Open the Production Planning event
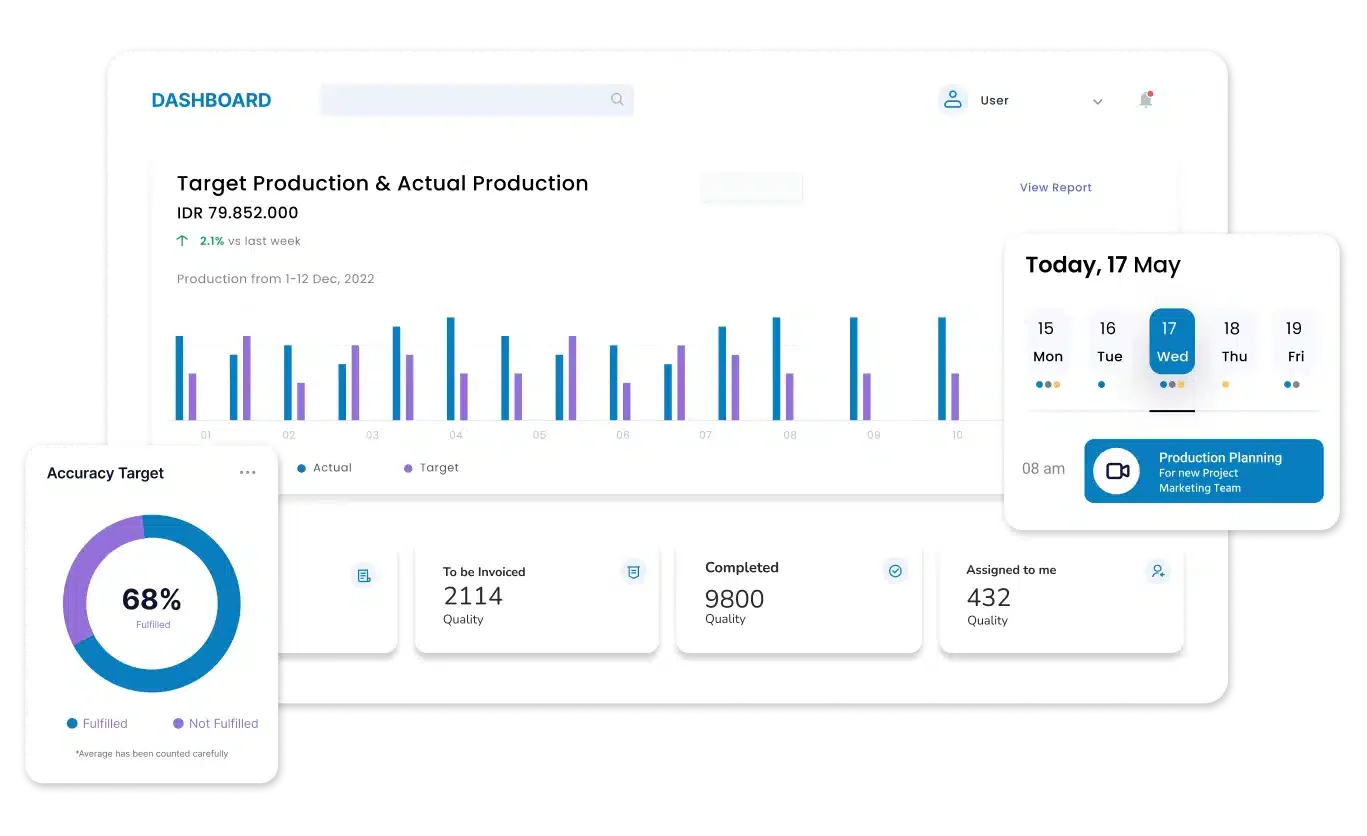This screenshot has height=836, width=1367. [1203, 471]
